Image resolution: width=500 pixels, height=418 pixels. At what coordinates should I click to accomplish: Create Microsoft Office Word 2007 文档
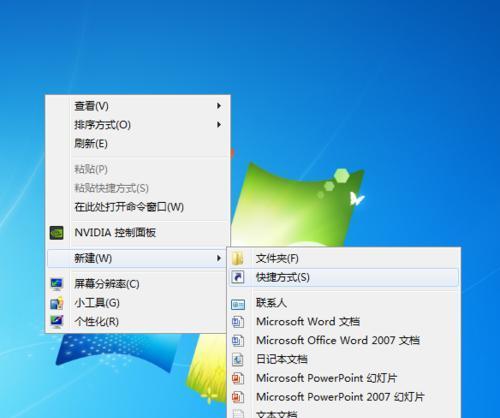[x=344, y=341]
